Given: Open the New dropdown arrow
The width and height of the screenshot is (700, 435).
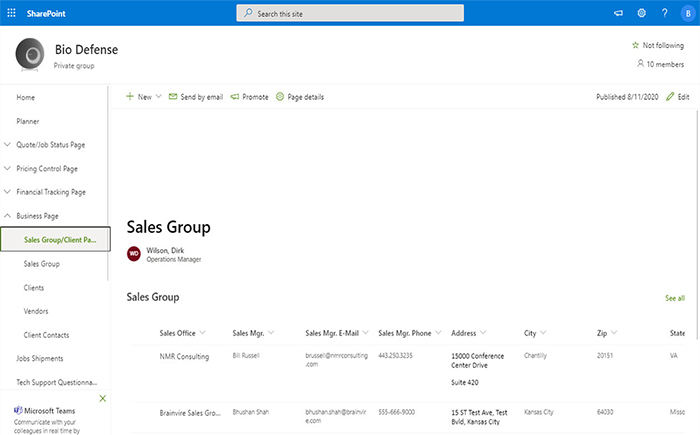Looking at the screenshot, I should pos(158,96).
